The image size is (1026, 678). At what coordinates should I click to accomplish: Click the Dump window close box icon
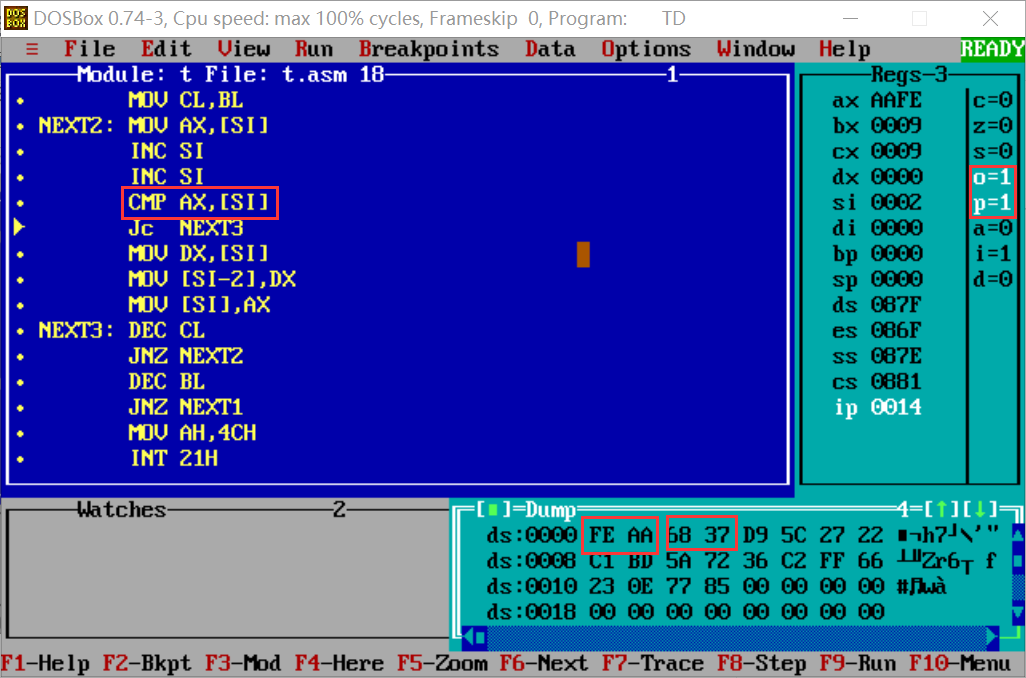click(x=493, y=509)
